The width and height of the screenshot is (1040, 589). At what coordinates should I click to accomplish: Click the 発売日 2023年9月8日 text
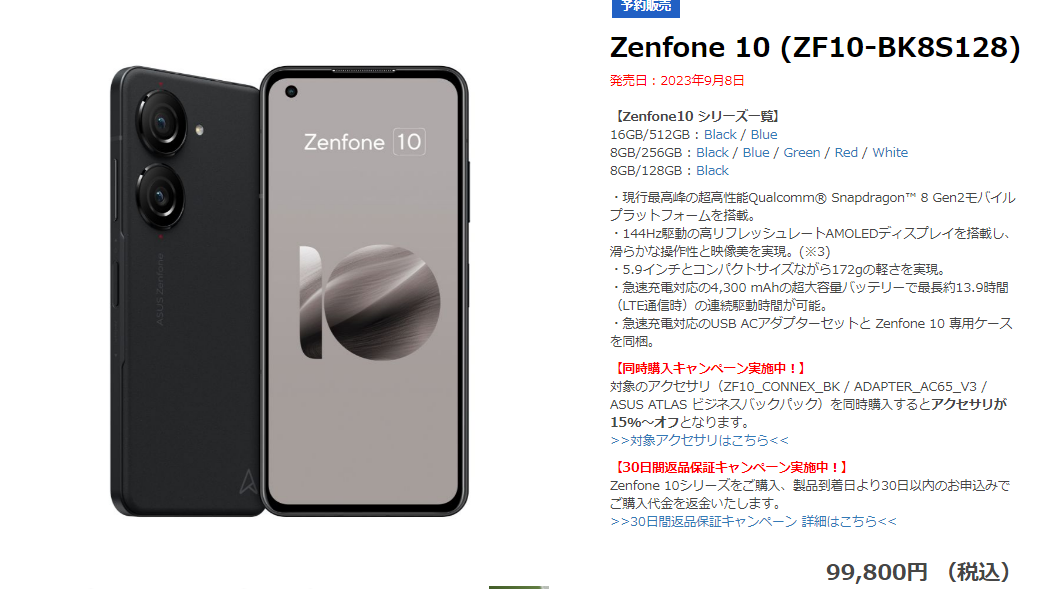[677, 81]
